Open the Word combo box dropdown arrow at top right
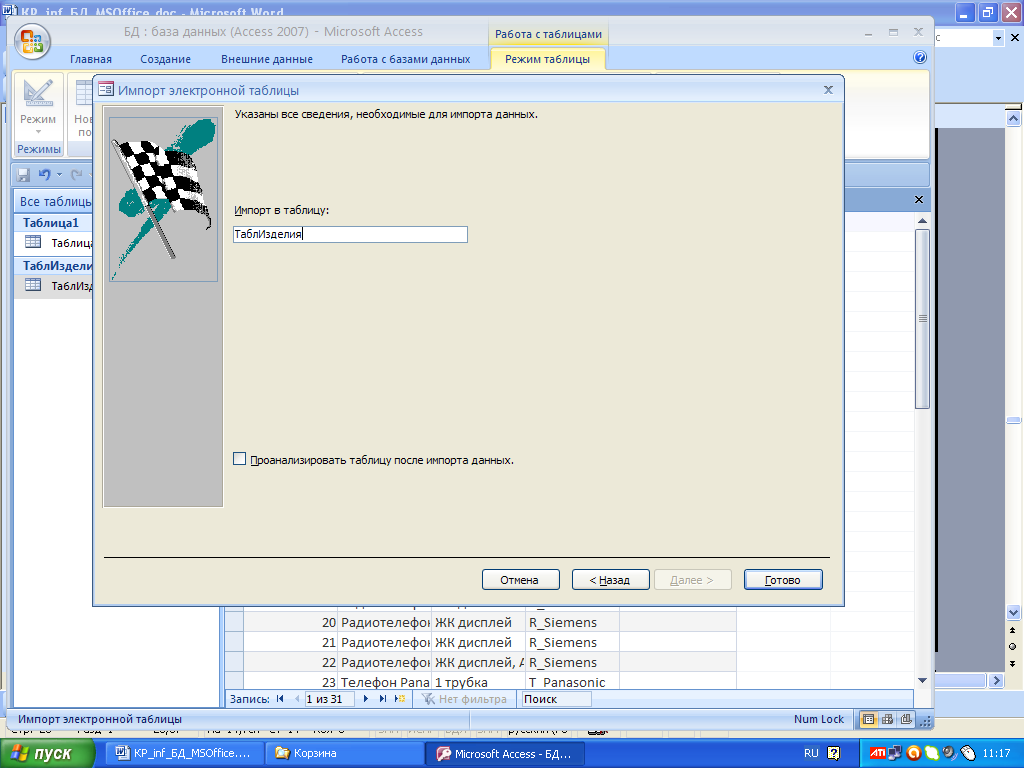The height and width of the screenshot is (768, 1024). coord(998,39)
